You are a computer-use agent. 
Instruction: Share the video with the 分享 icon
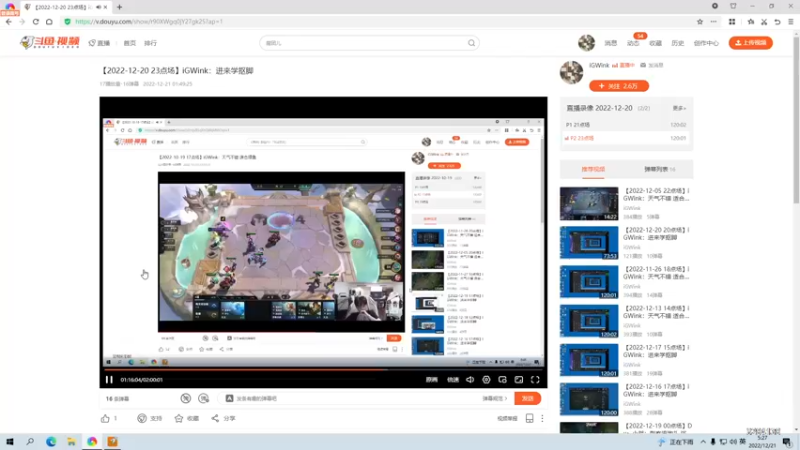pos(223,418)
